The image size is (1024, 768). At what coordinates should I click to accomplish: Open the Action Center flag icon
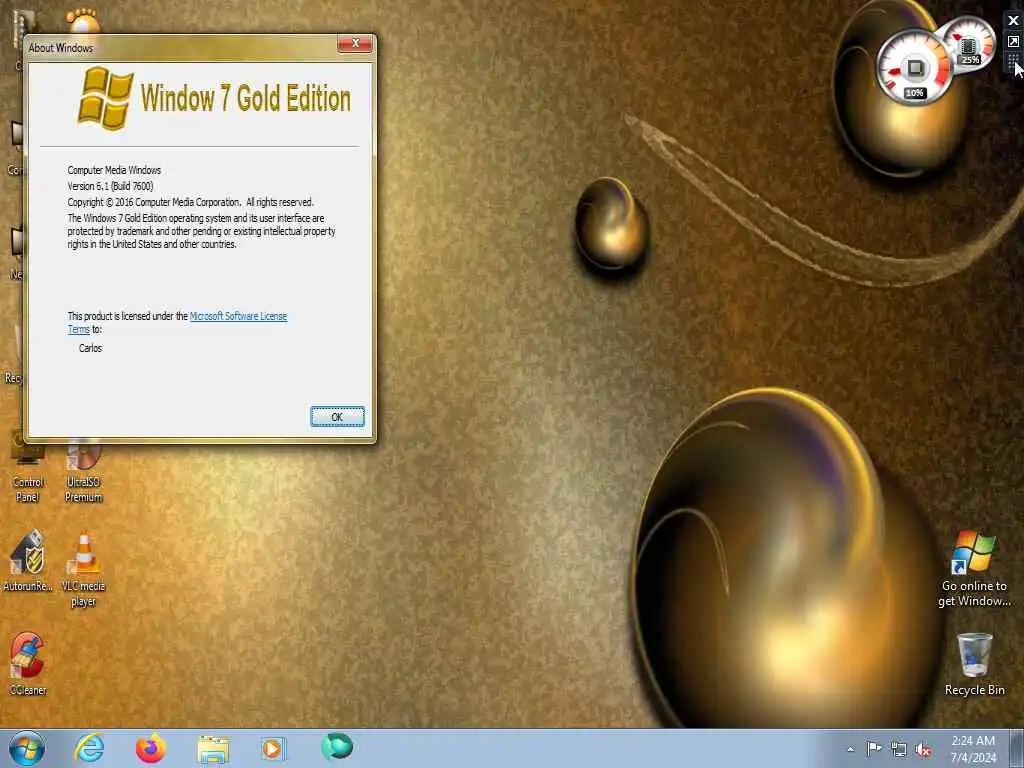(x=874, y=748)
